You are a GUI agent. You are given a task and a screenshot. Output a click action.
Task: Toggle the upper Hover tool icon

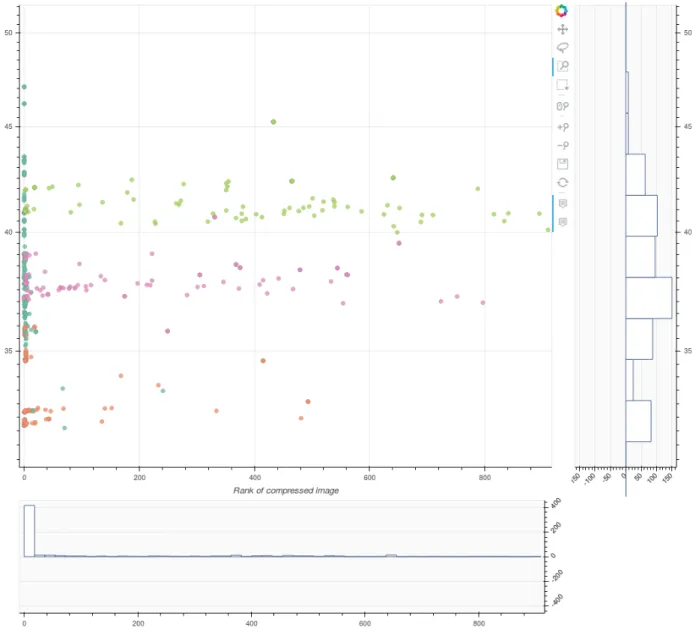562,203
